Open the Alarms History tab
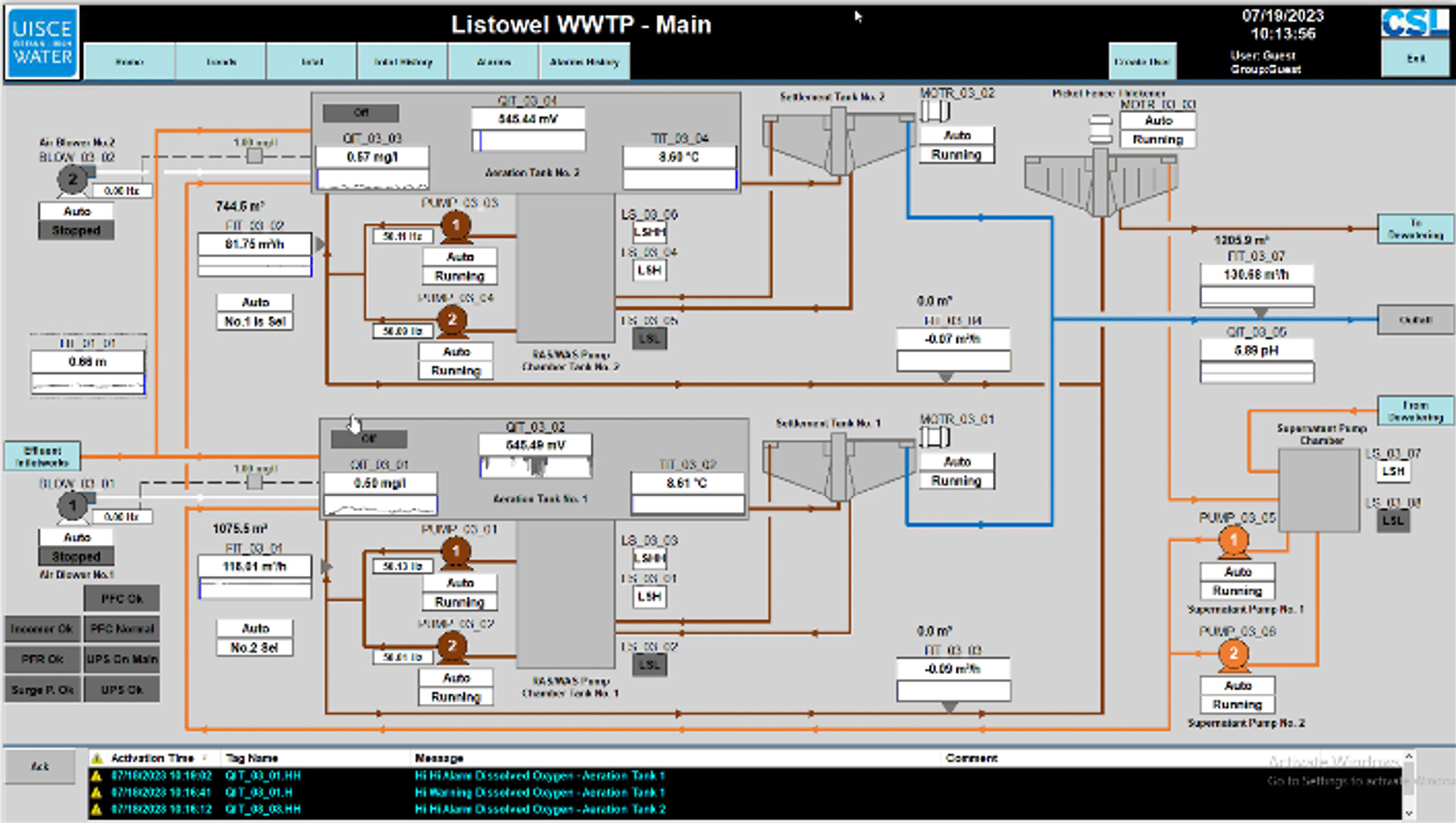Viewport: 1456px width, 823px height. pos(584,62)
